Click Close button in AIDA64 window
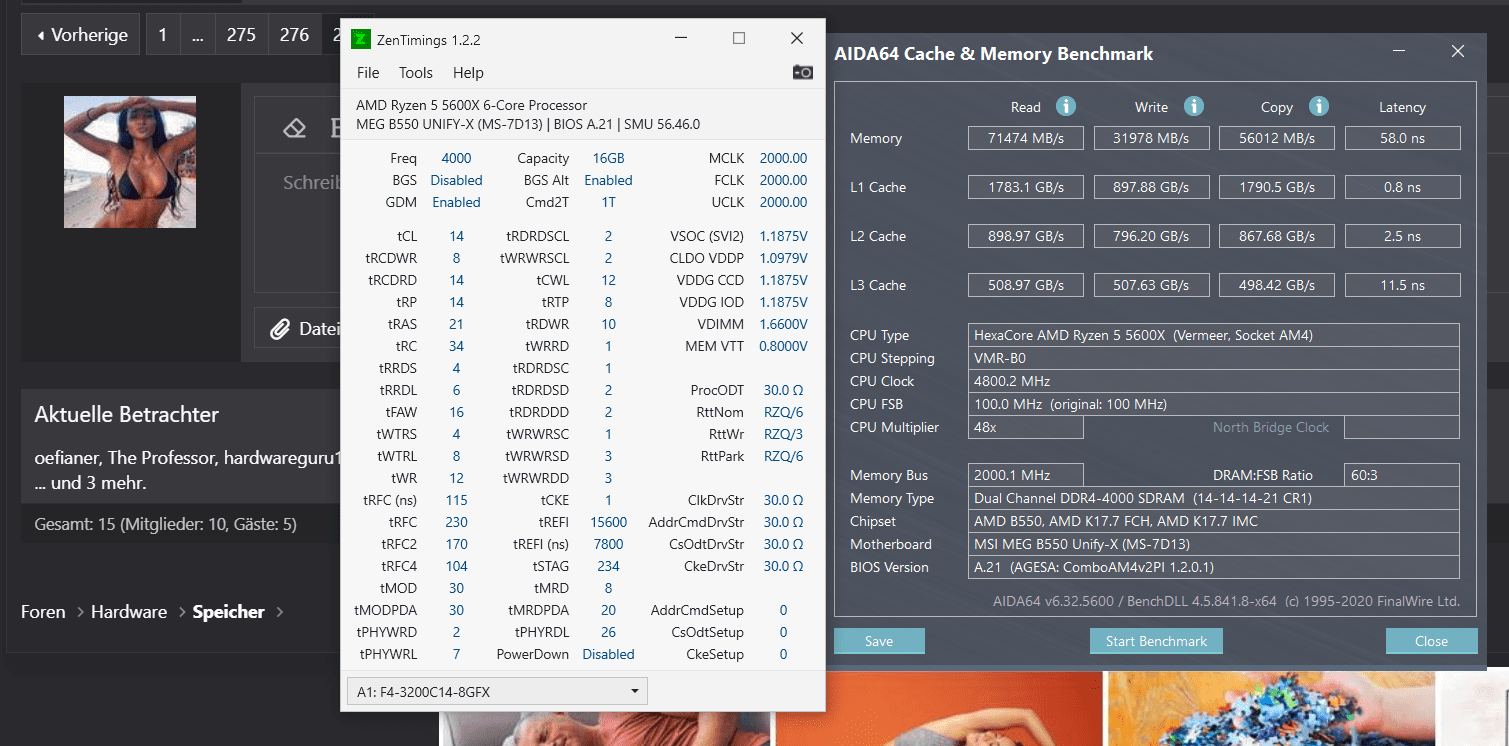 [1431, 641]
